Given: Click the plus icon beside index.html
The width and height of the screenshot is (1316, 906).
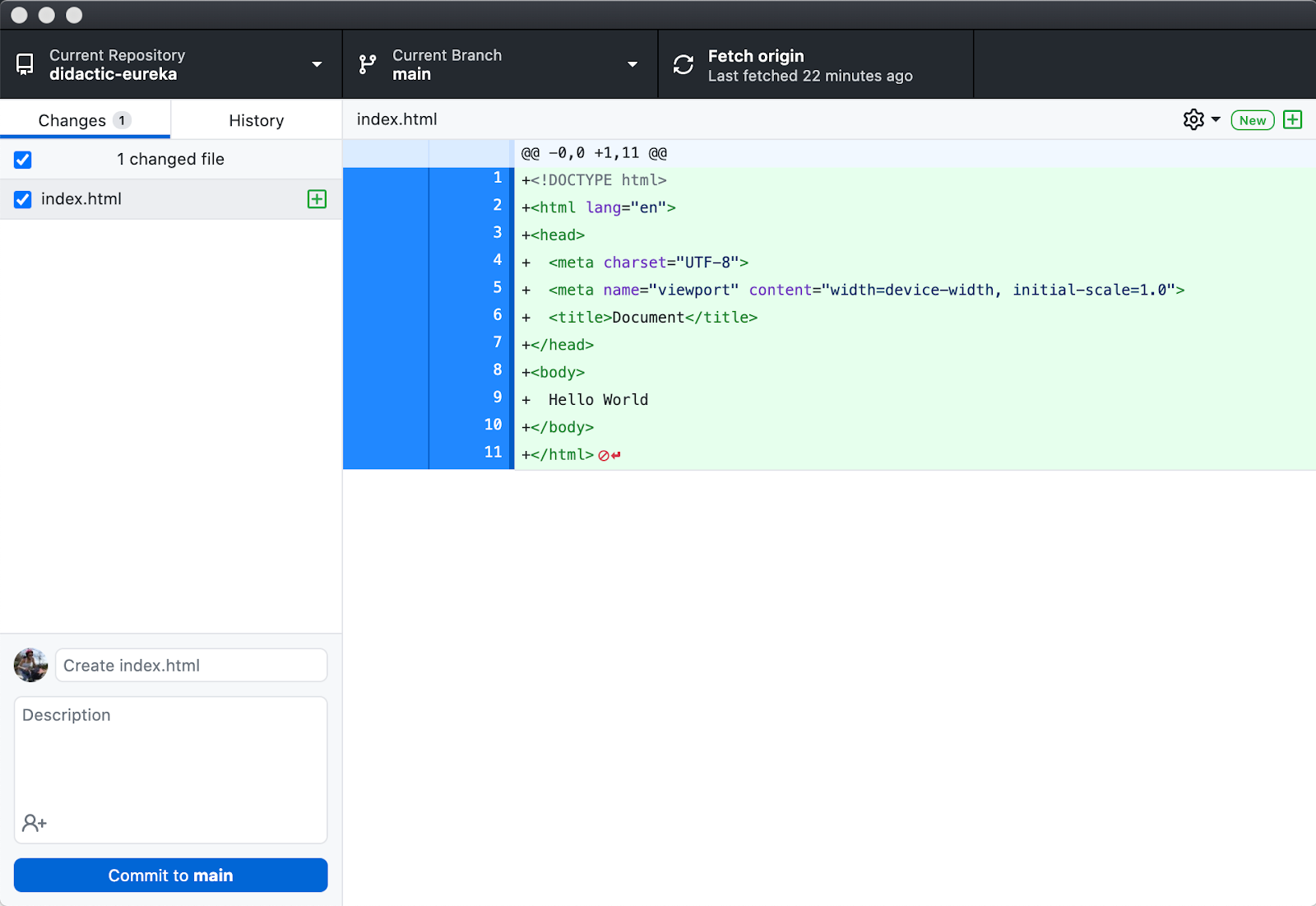Looking at the screenshot, I should tap(317, 198).
